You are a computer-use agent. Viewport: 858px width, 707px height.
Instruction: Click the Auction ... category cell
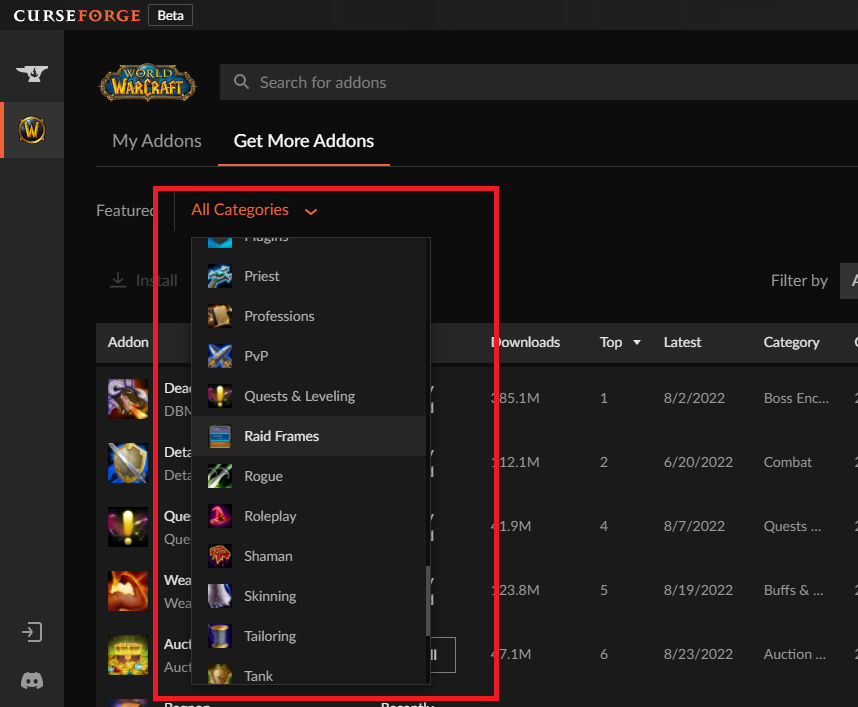(x=795, y=654)
